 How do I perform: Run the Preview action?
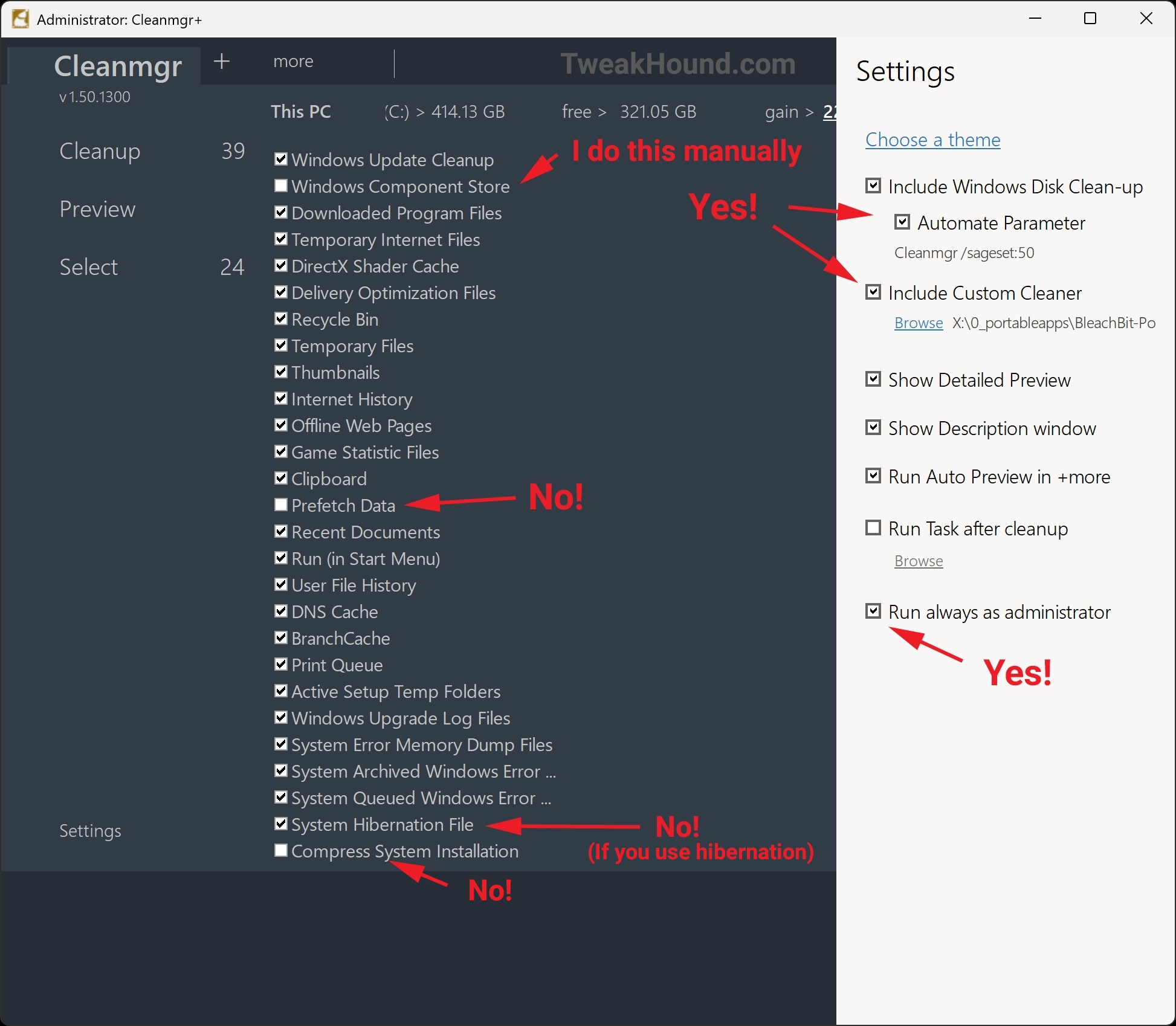point(97,209)
